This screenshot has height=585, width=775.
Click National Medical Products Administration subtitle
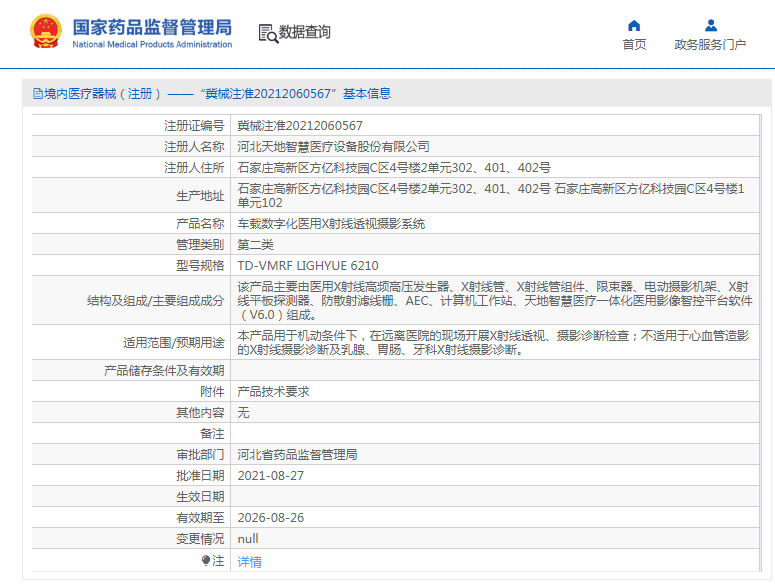pyautogui.click(x=152, y=44)
